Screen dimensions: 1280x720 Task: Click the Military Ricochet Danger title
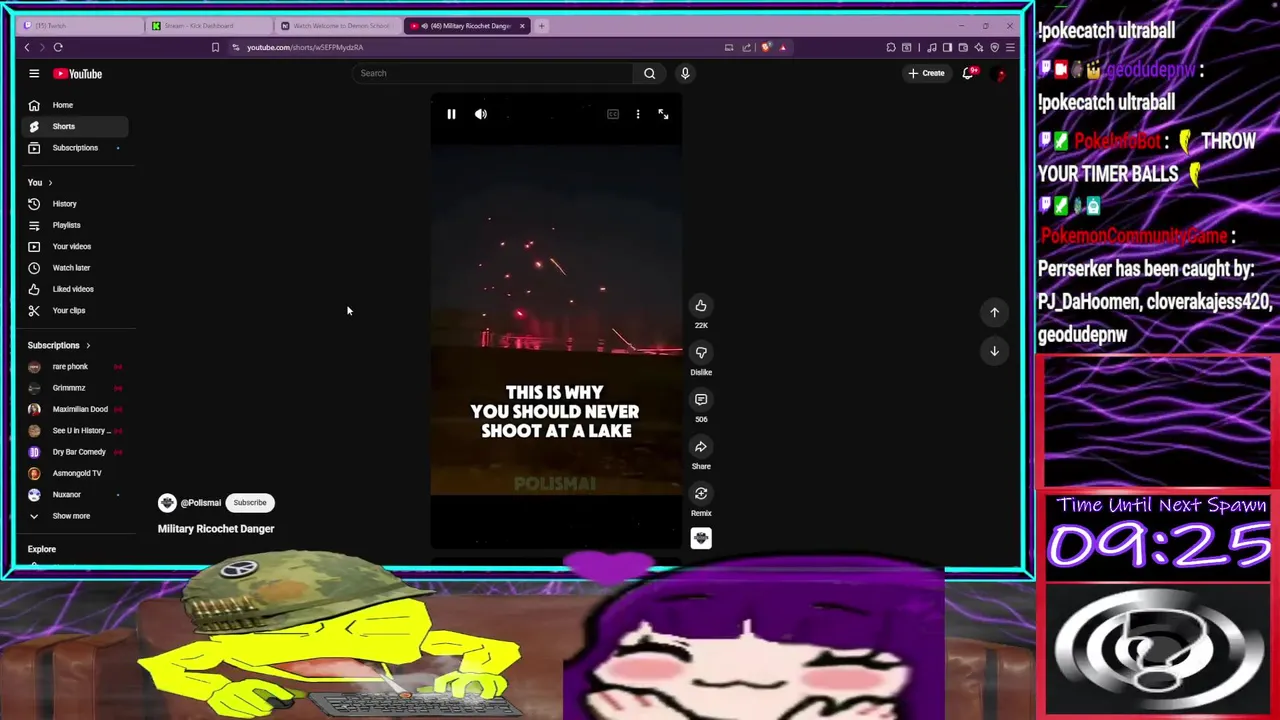coord(216,529)
